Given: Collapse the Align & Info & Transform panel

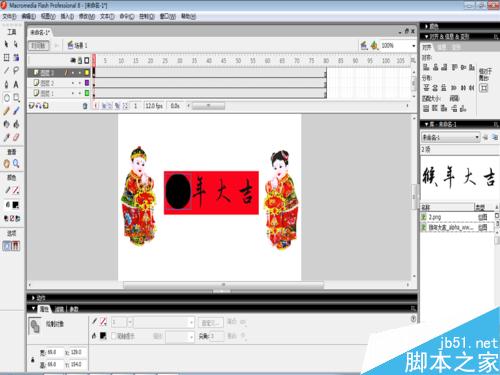Looking at the screenshot, I should point(426,36).
